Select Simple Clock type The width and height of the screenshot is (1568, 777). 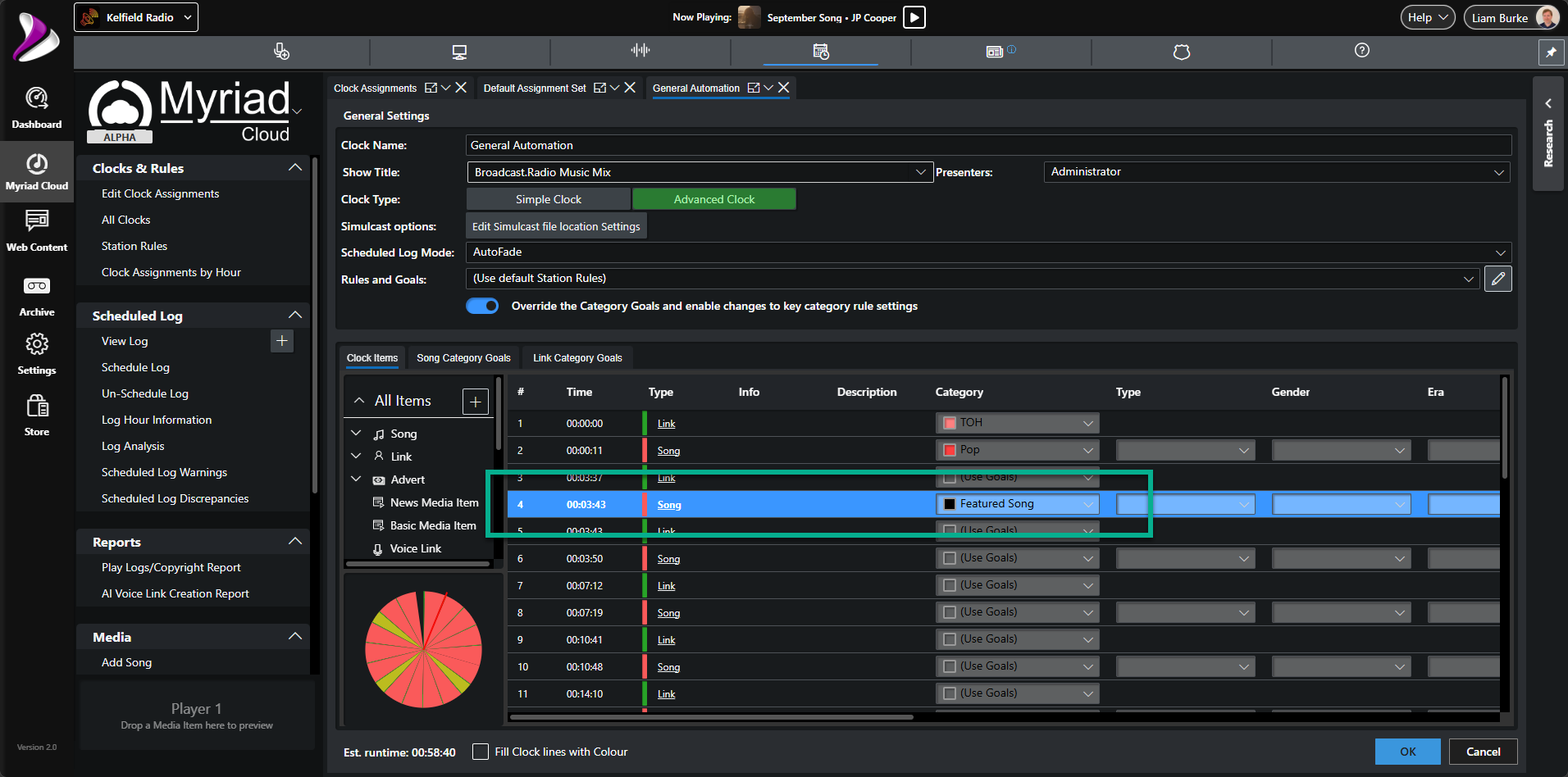[x=549, y=199]
